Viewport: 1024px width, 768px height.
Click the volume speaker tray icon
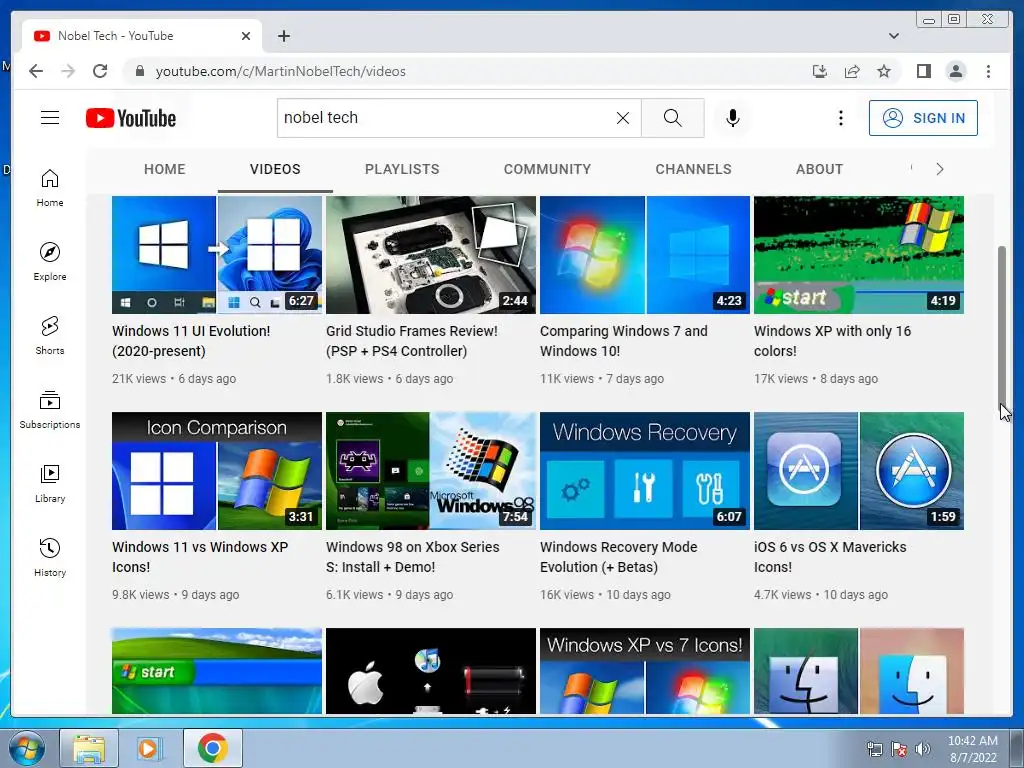point(923,749)
